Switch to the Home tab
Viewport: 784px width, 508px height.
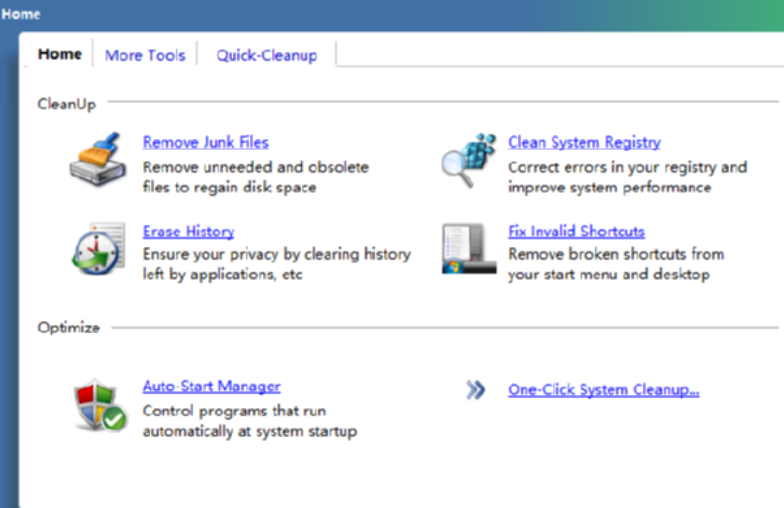coord(60,54)
